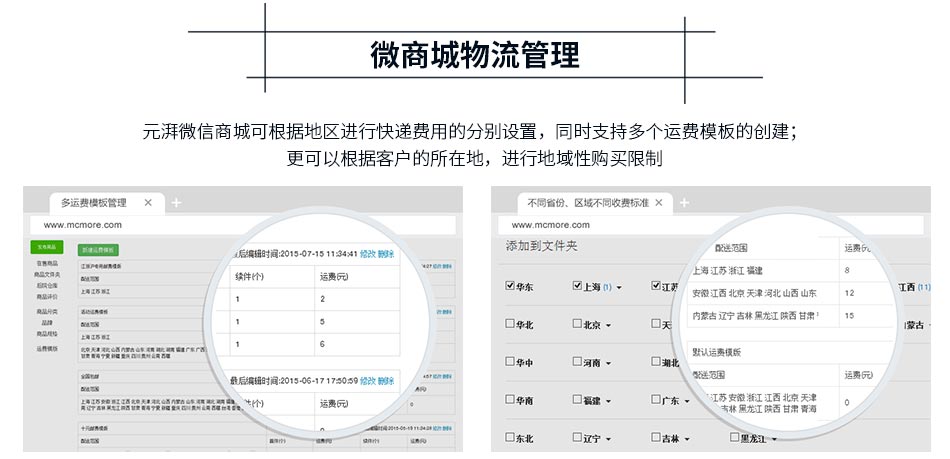
Task: Expand the 北京 city dropdown arrow
Action: (608, 326)
